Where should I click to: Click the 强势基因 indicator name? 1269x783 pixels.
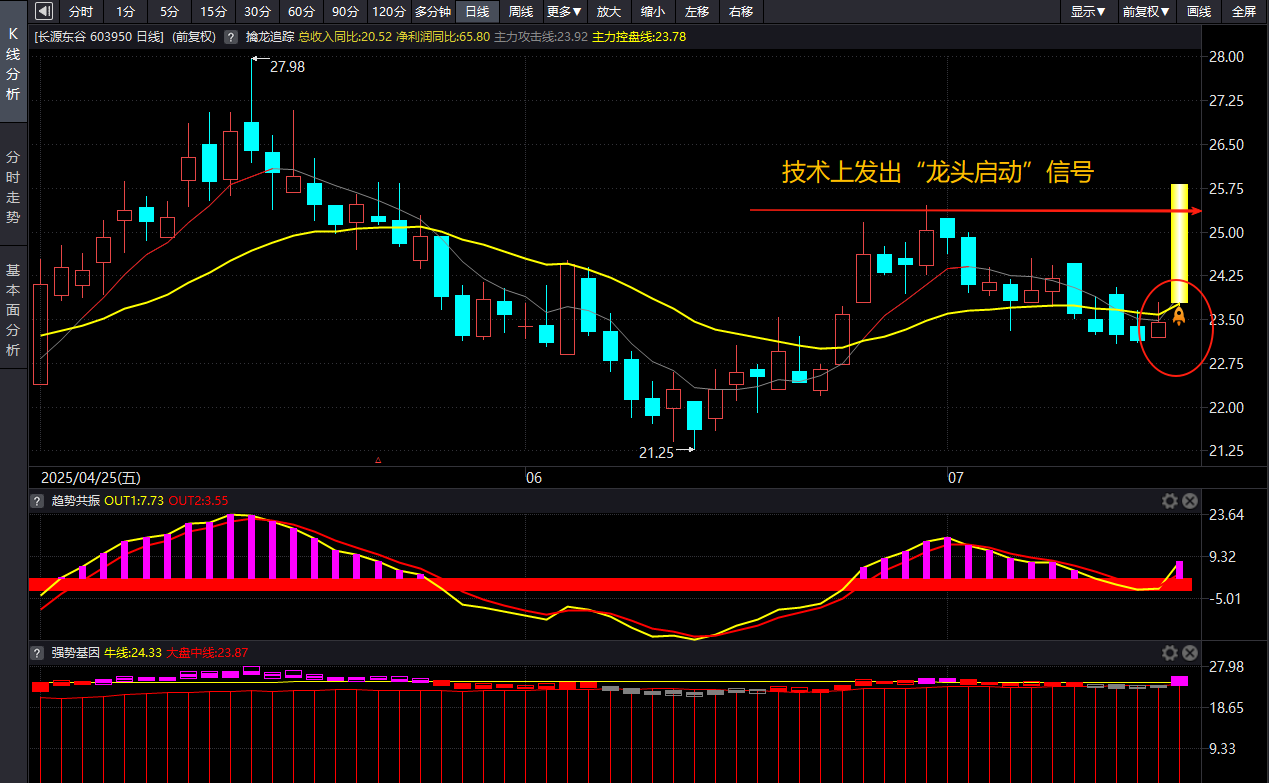(x=75, y=652)
